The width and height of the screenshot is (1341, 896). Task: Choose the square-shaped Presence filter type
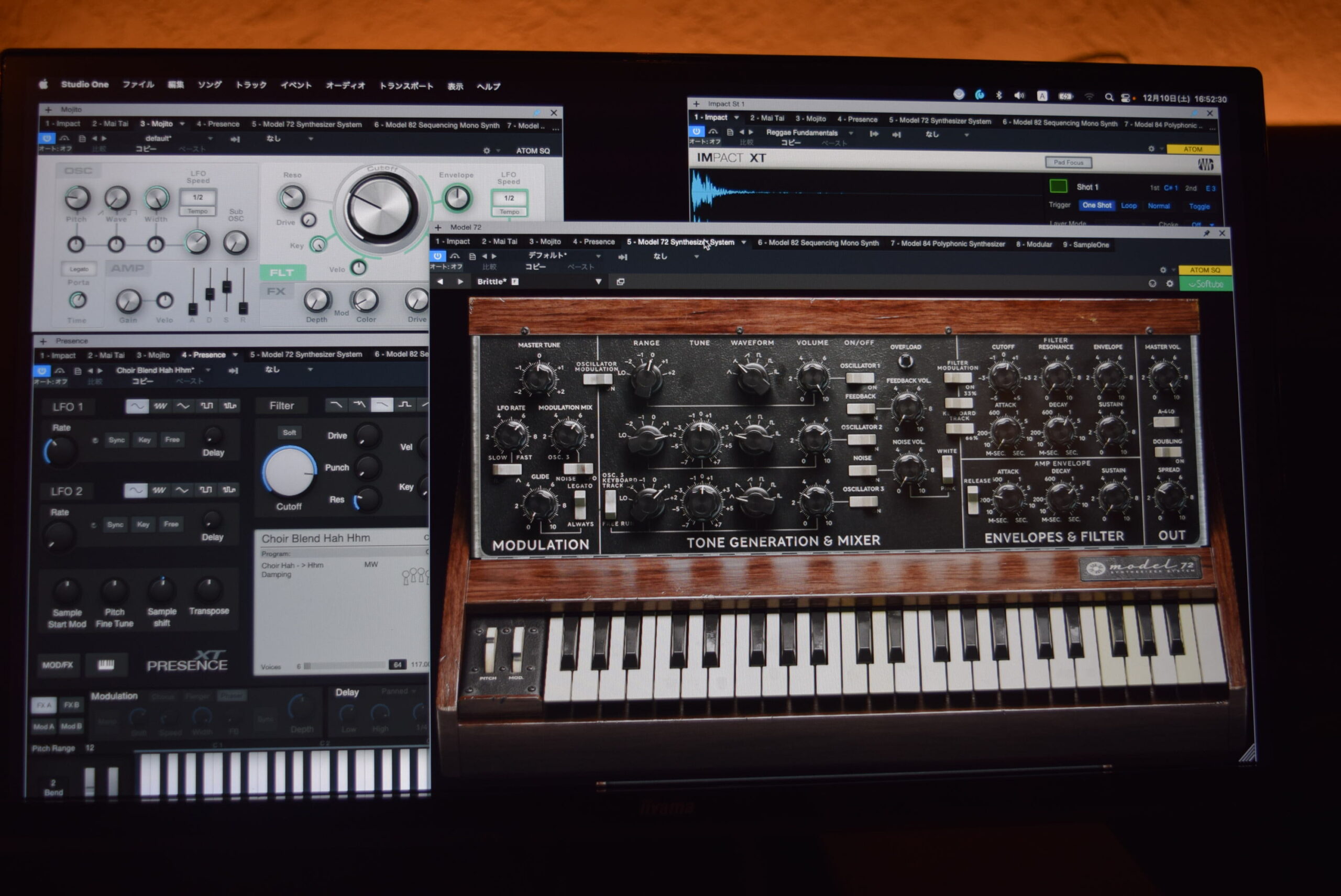tap(405, 405)
